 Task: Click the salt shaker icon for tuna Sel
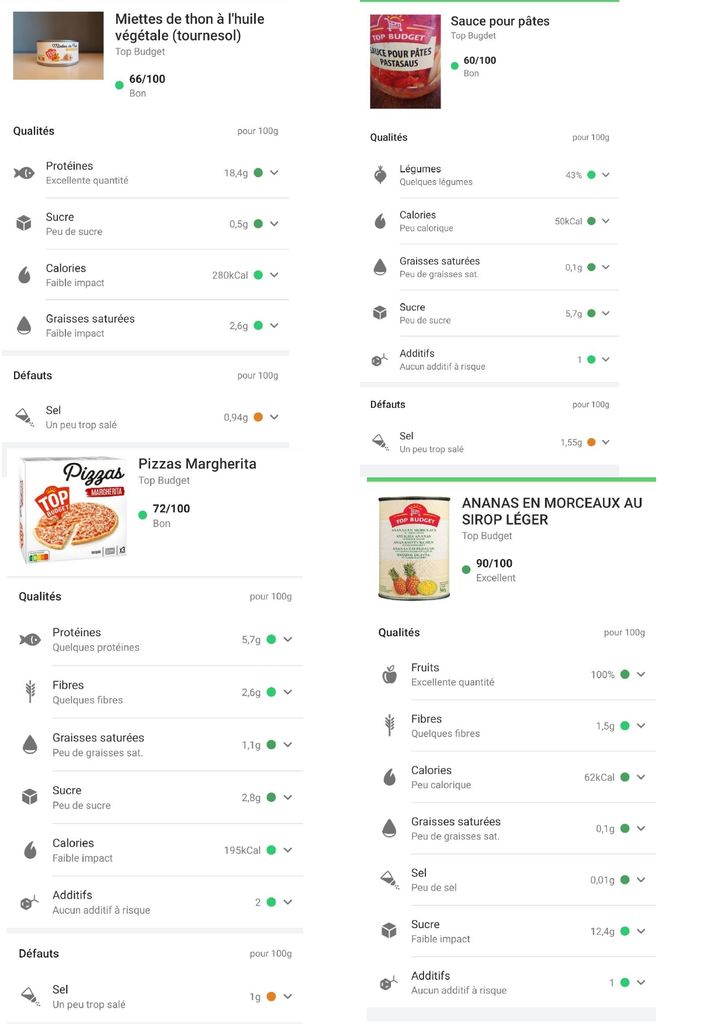click(24, 417)
